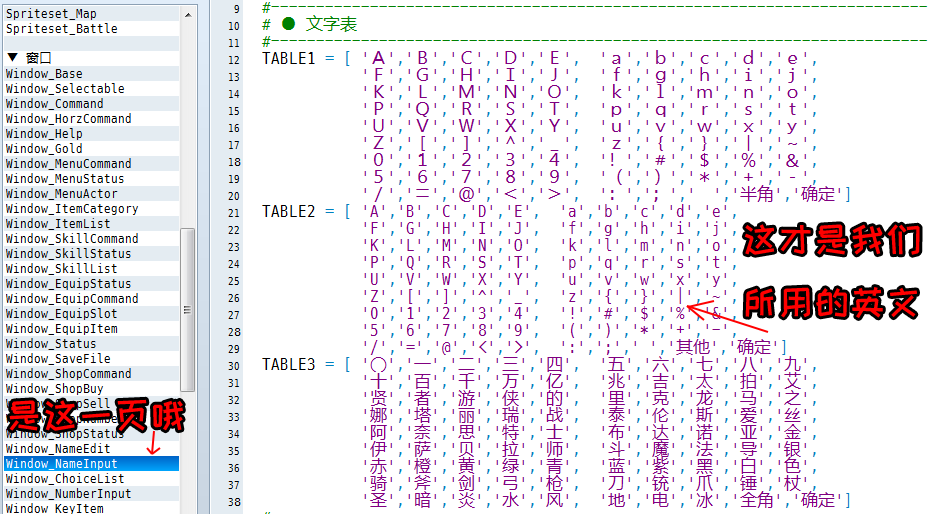This screenshot has width=928, height=514.
Task: Open Window_MenuActor script
Action: [91, 194]
